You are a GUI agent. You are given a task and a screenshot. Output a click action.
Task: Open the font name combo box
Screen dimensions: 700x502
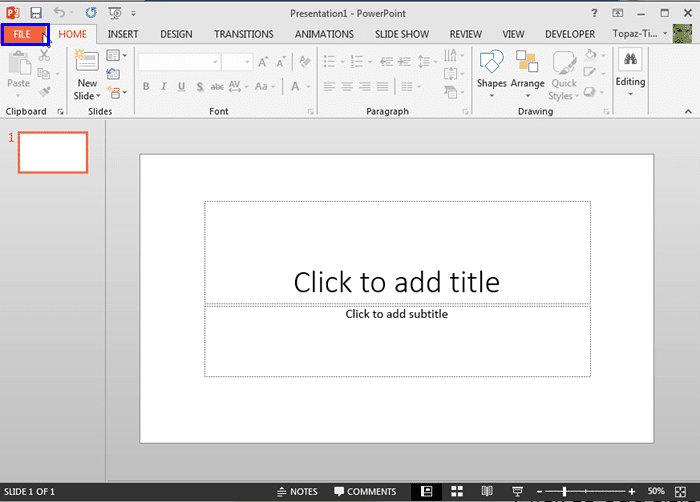[179, 62]
